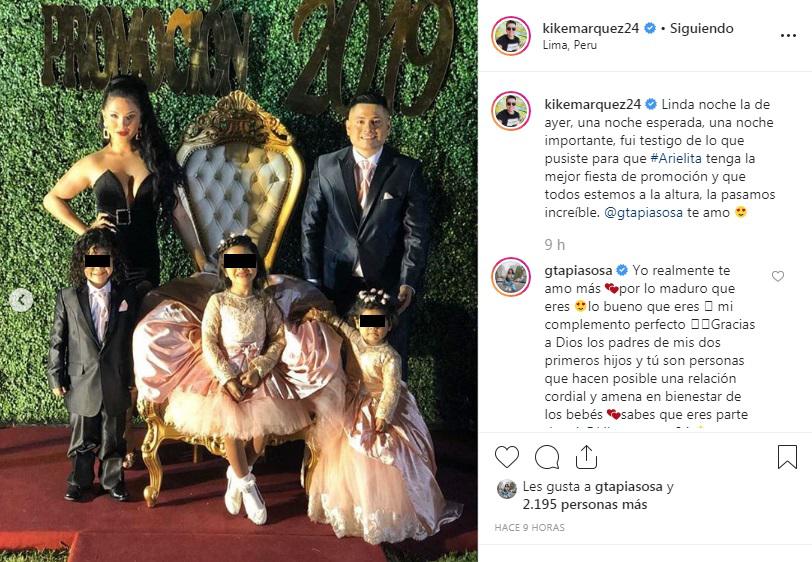Like the post with the heart icon
The image size is (812, 562).
tap(506, 457)
